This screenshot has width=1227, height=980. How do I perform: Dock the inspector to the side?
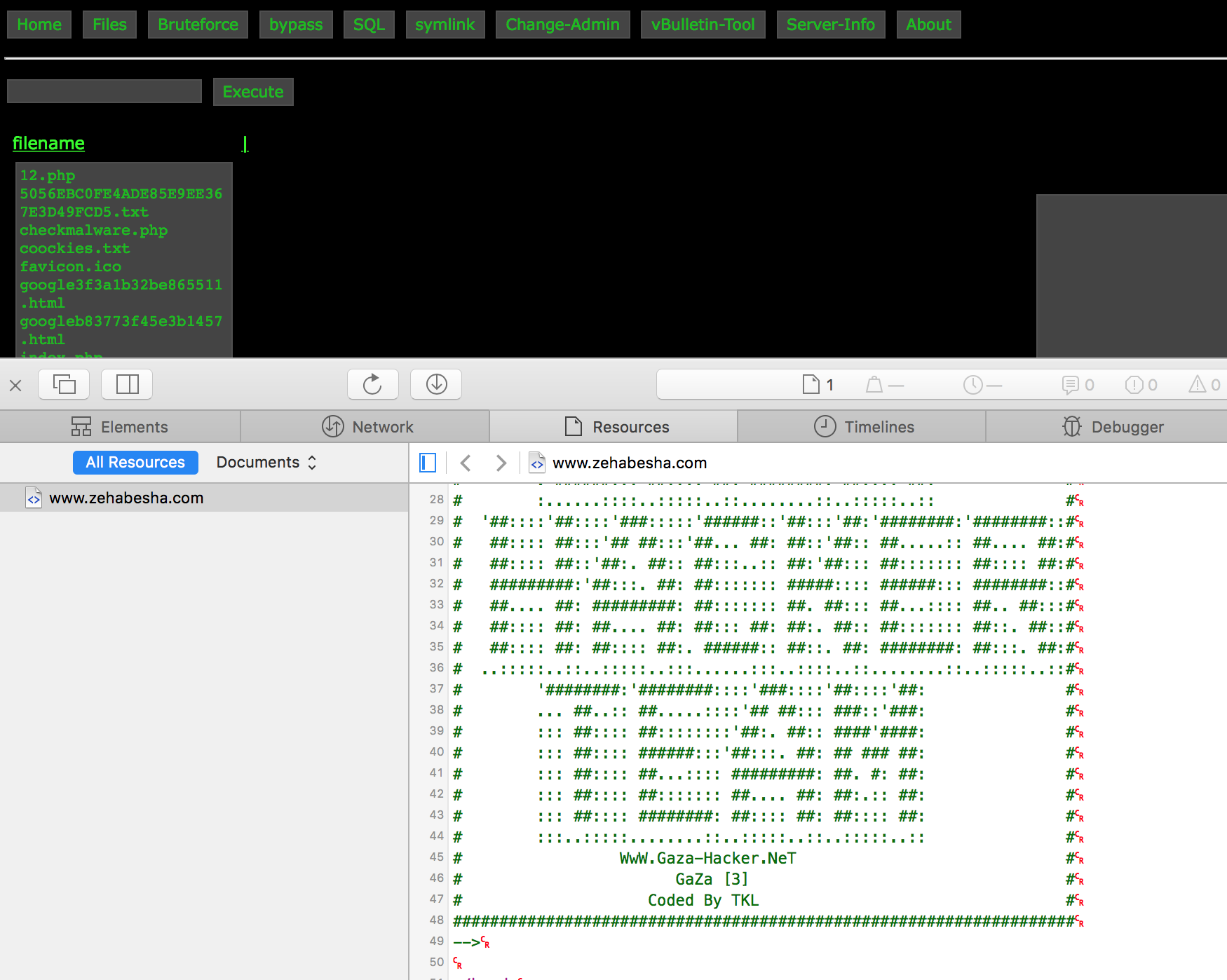[127, 384]
